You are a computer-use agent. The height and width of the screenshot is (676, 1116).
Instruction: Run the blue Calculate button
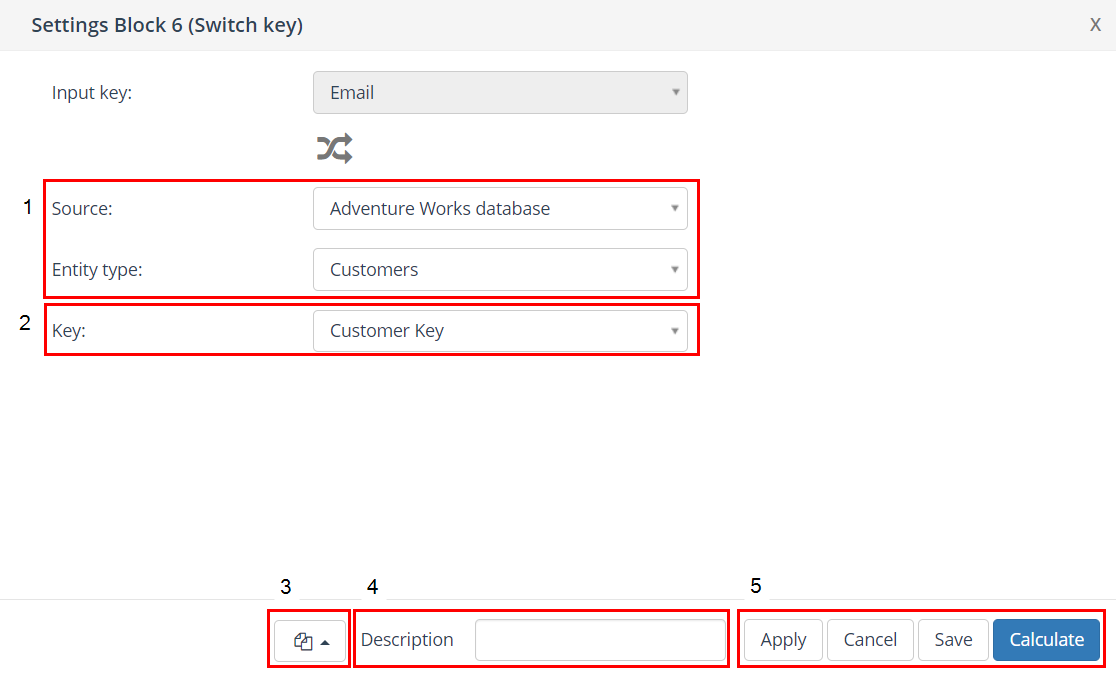click(1046, 640)
